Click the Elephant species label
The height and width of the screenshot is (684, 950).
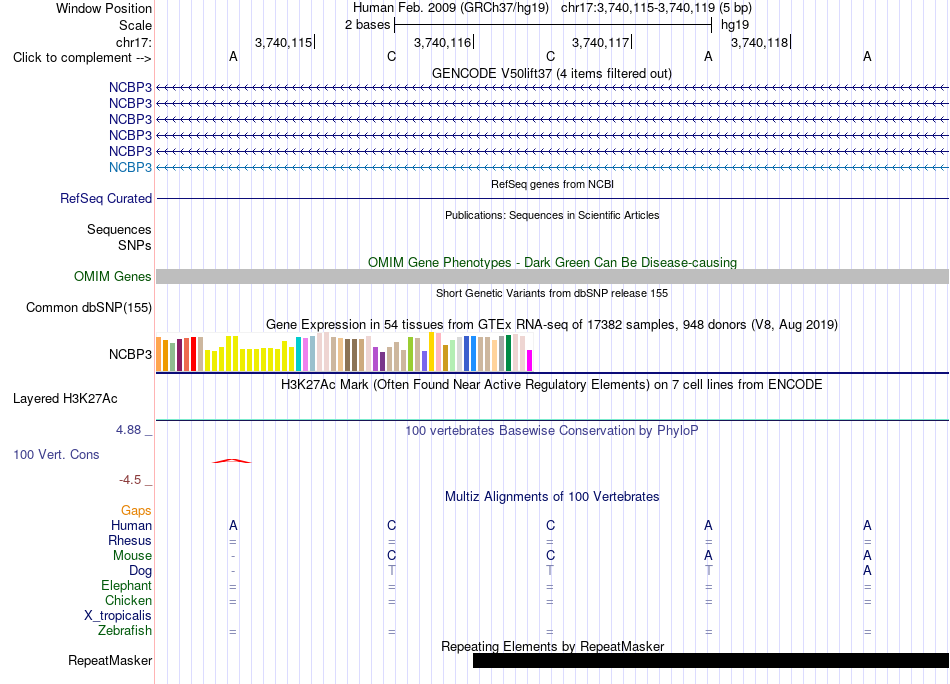point(127,585)
